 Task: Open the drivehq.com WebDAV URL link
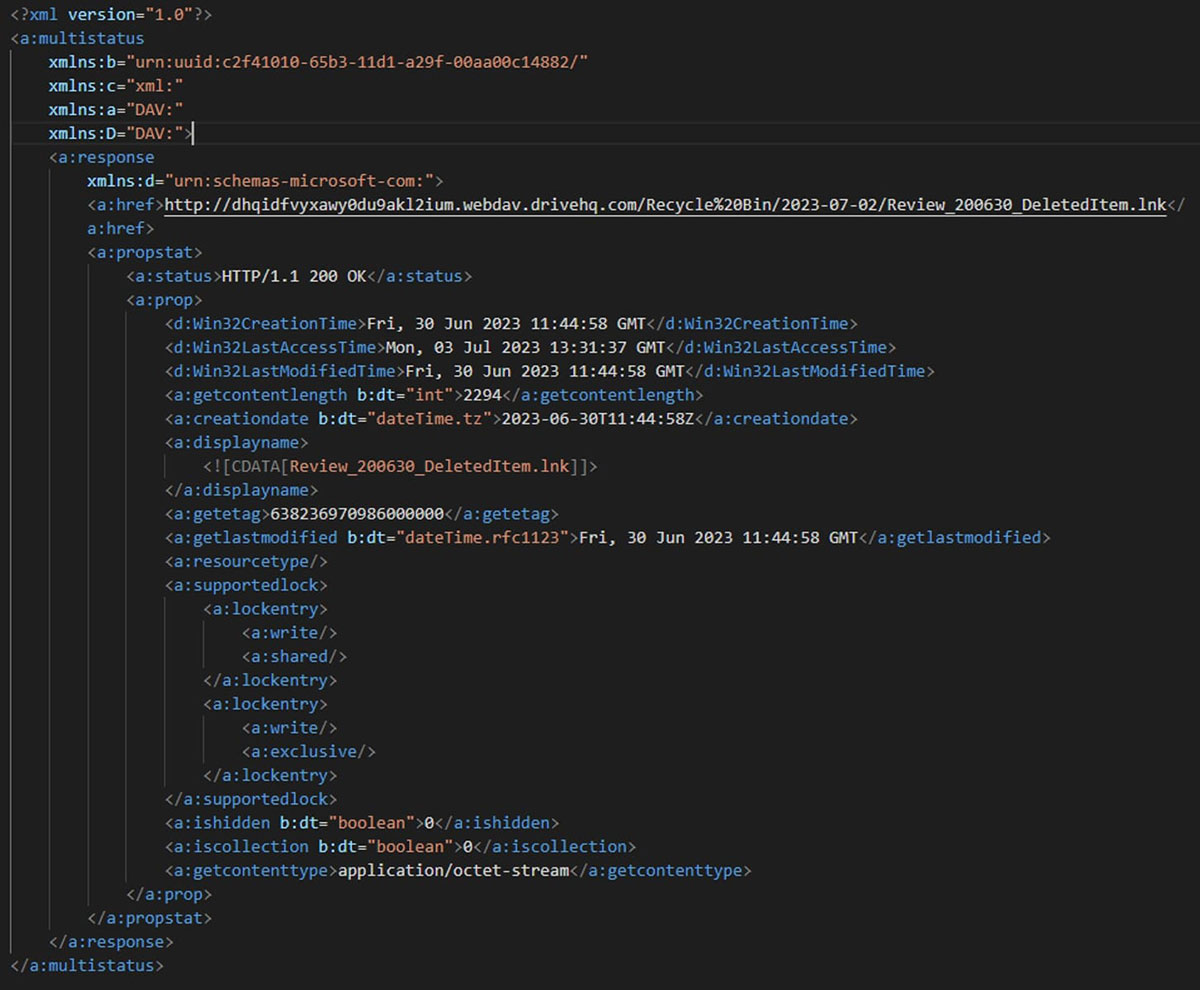(x=665, y=205)
